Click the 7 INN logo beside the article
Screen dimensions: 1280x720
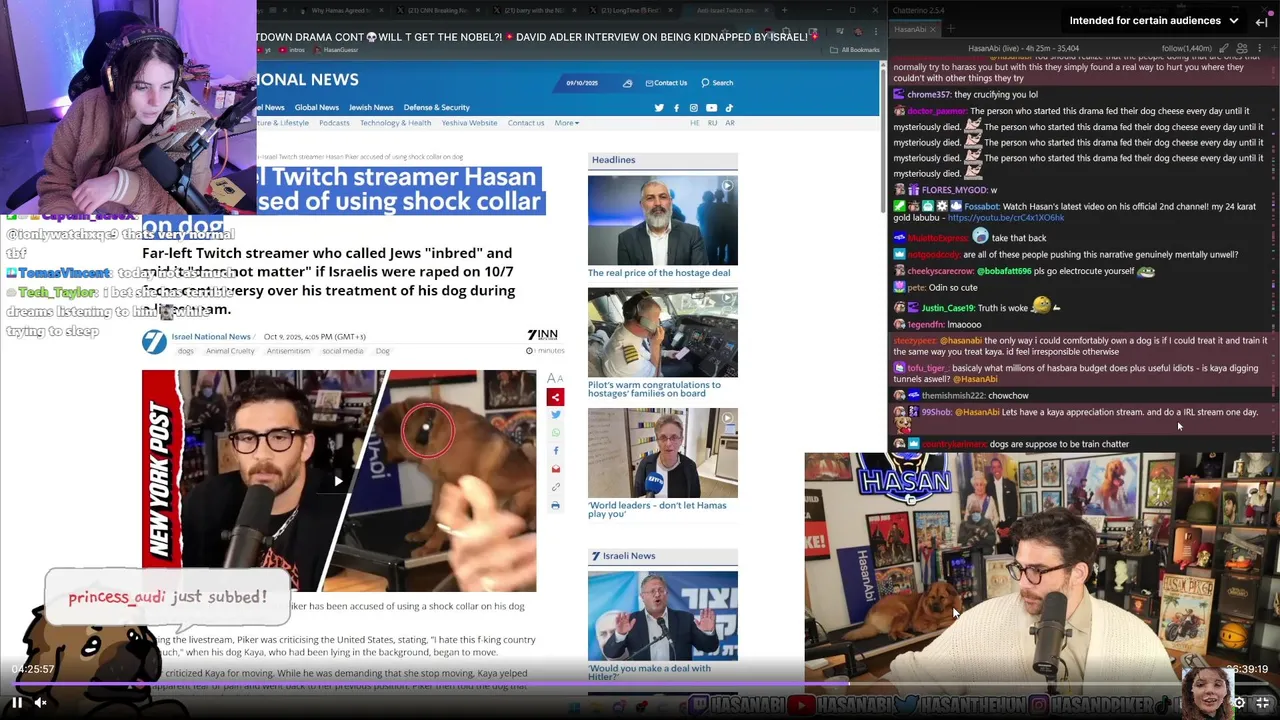pyautogui.click(x=542, y=335)
